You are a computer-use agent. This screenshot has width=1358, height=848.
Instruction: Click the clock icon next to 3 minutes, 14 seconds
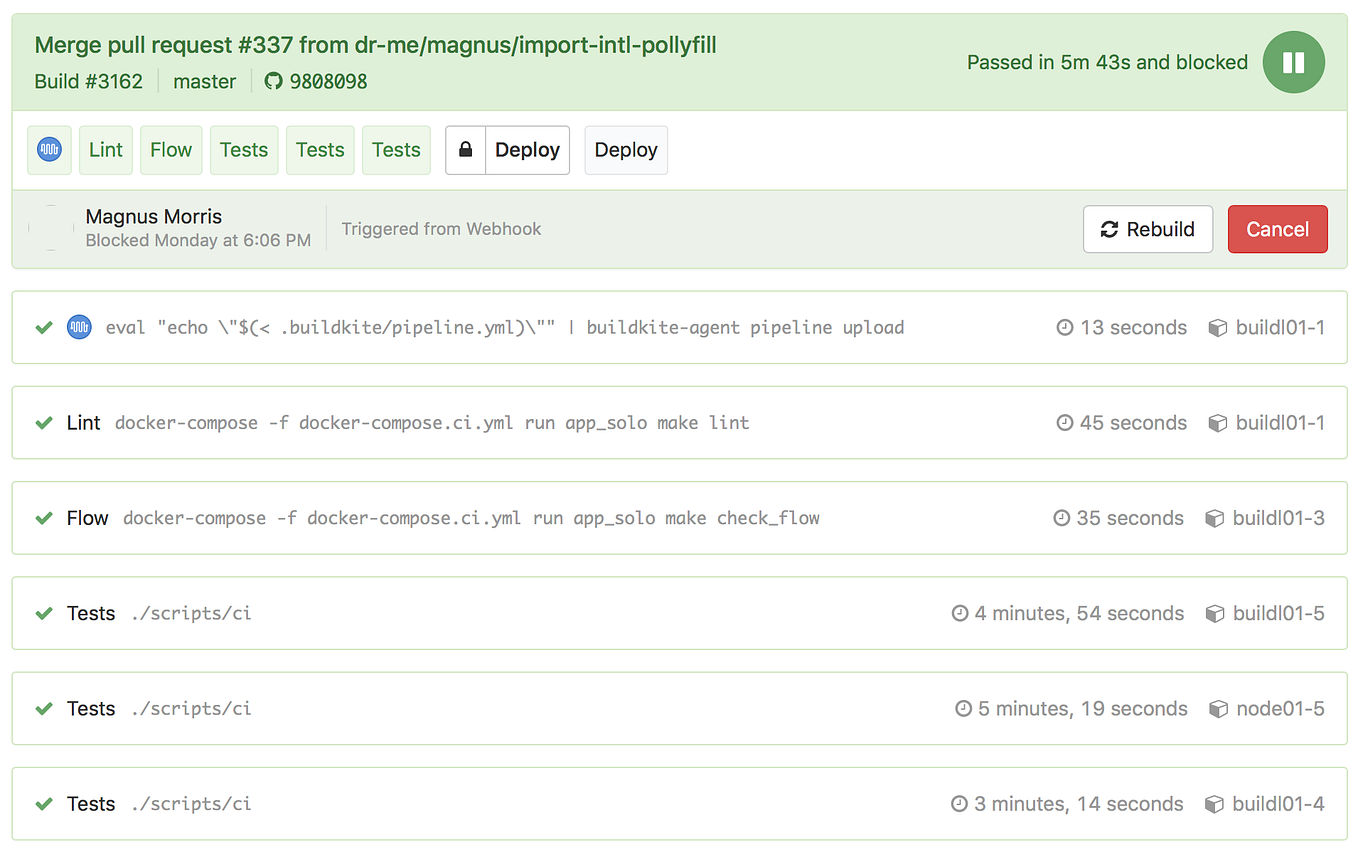[x=960, y=803]
